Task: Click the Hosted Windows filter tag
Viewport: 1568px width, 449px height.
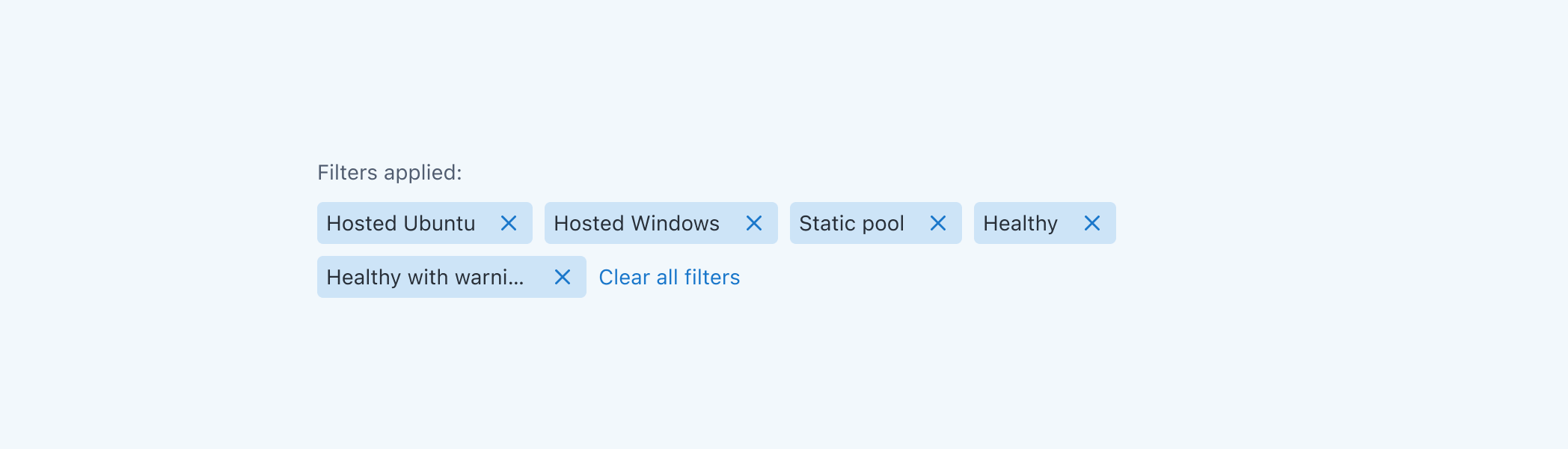Action: tap(635, 223)
